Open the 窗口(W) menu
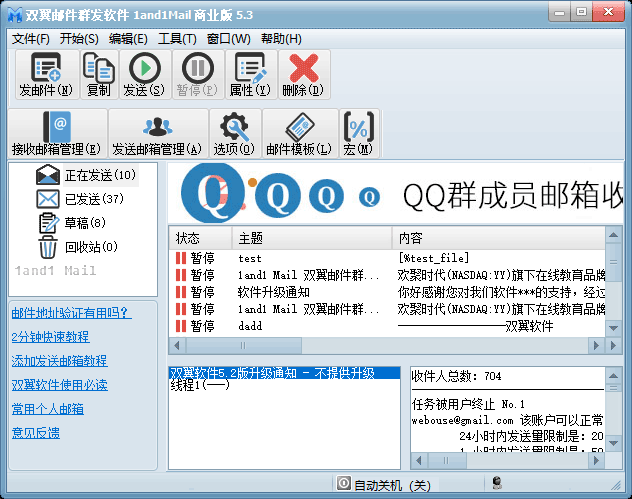The height and width of the screenshot is (499, 632). pos(229,39)
